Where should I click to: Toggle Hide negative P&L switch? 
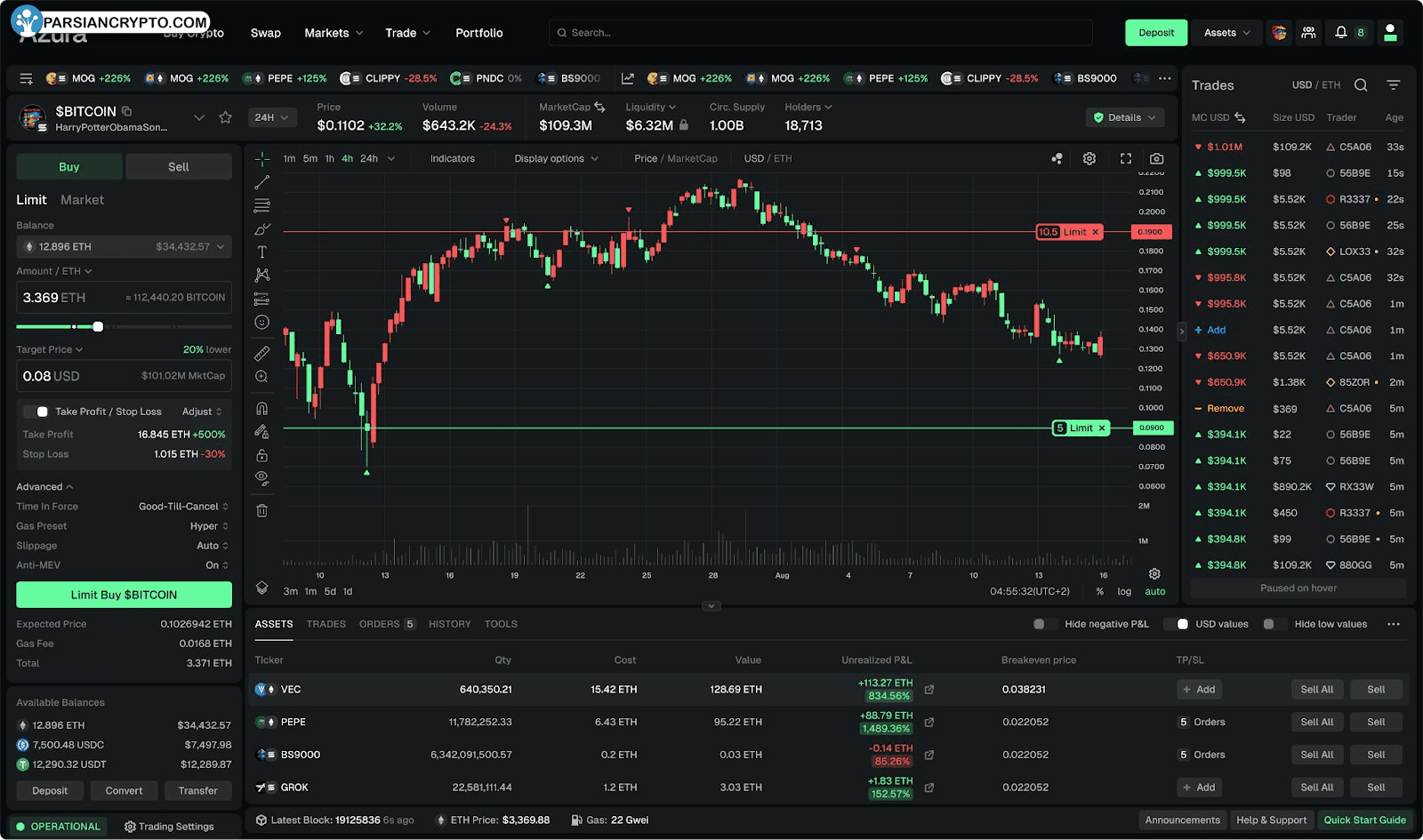point(1045,624)
